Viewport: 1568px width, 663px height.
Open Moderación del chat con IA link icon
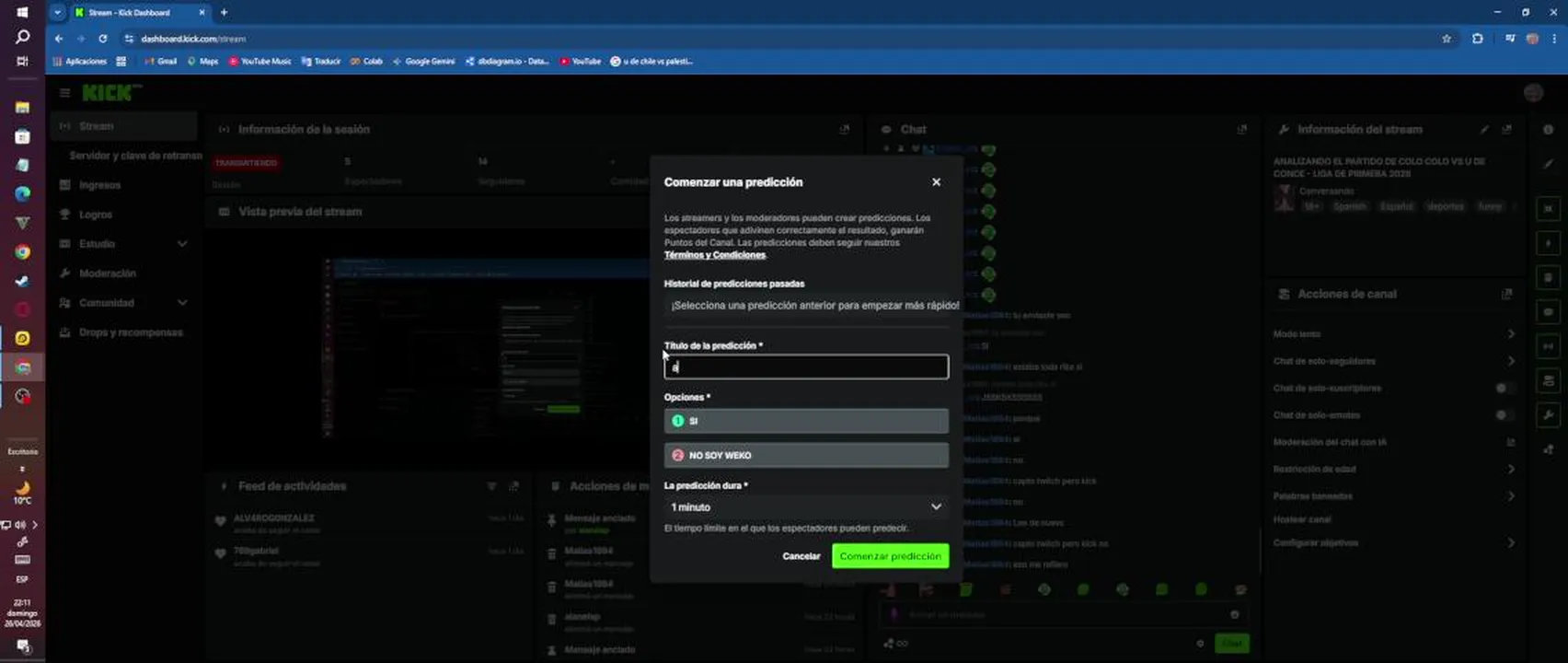point(1510,442)
